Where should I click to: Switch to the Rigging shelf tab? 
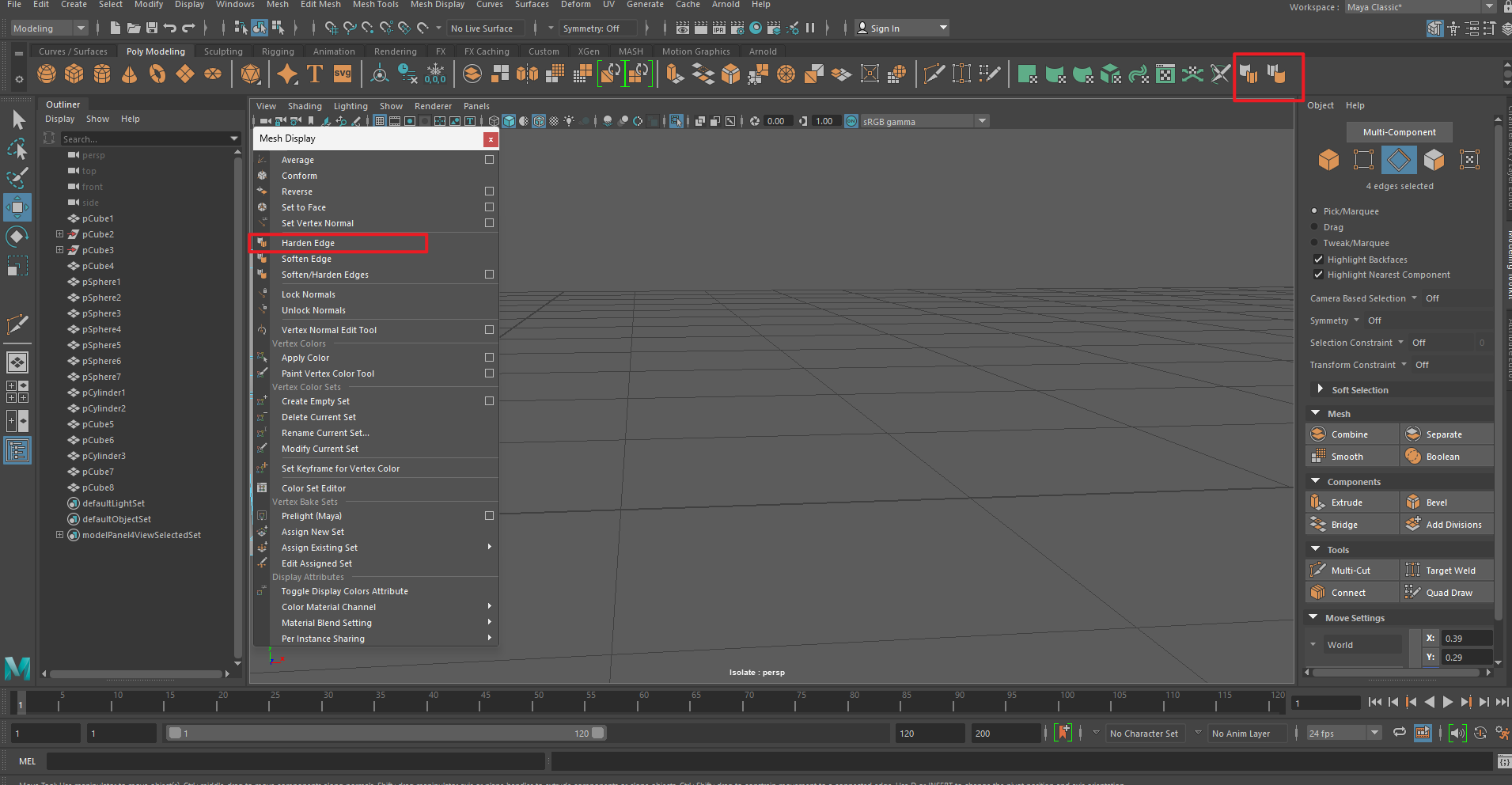(278, 51)
